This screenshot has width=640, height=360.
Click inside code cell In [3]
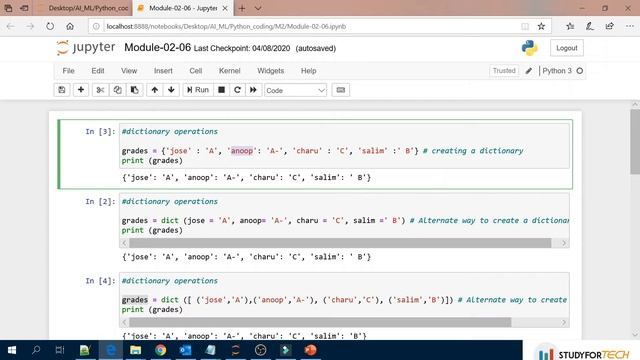coord(344,146)
